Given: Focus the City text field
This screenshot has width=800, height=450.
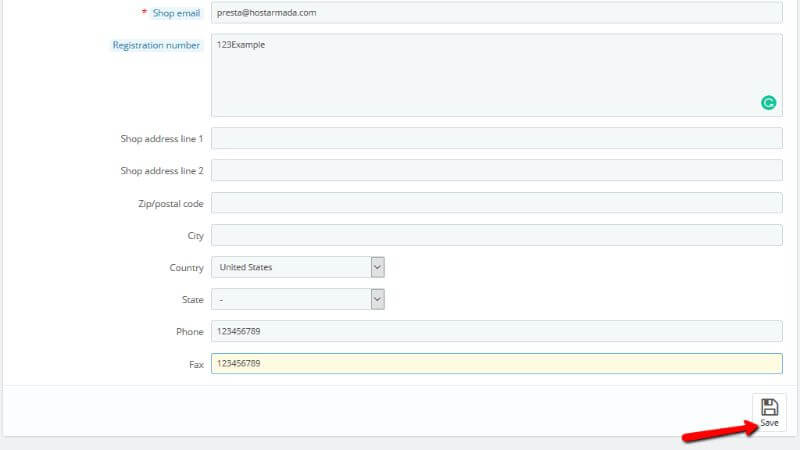Looking at the screenshot, I should pyautogui.click(x=496, y=235).
